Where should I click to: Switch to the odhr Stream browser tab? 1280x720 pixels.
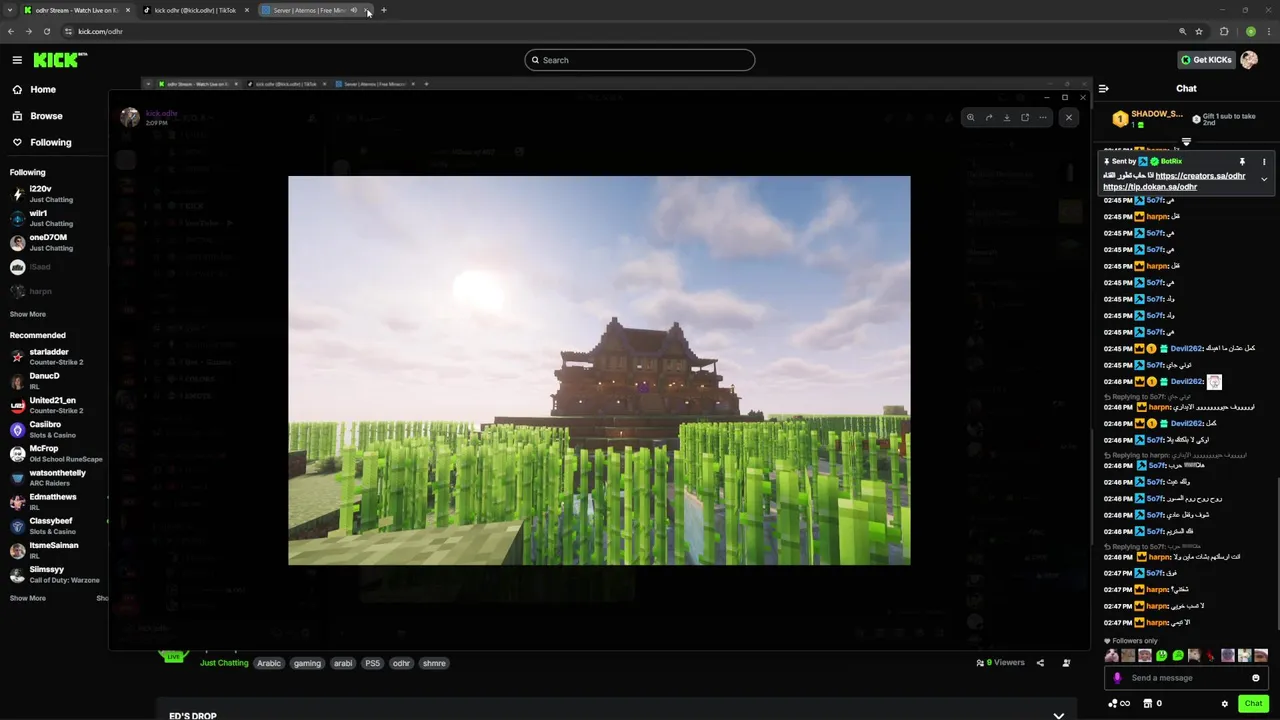tap(77, 10)
